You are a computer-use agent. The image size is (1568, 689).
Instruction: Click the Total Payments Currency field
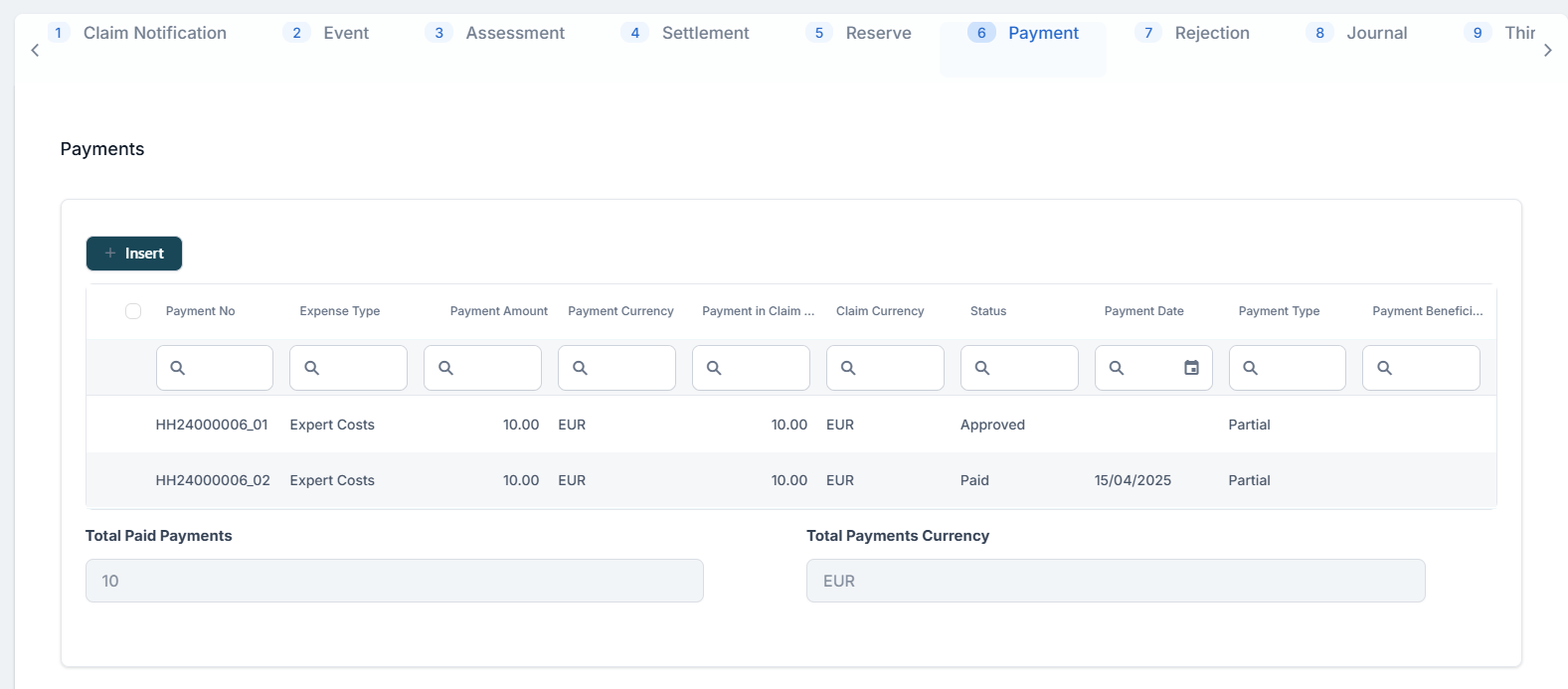click(1115, 581)
